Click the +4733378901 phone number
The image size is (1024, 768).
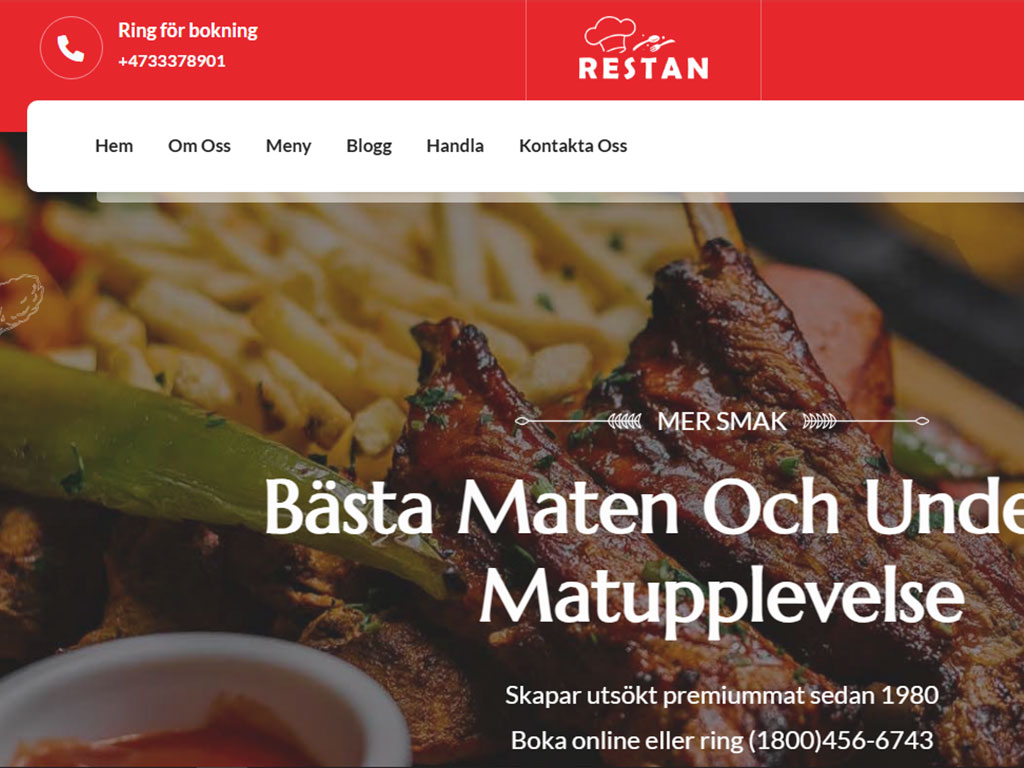pyautogui.click(x=172, y=61)
